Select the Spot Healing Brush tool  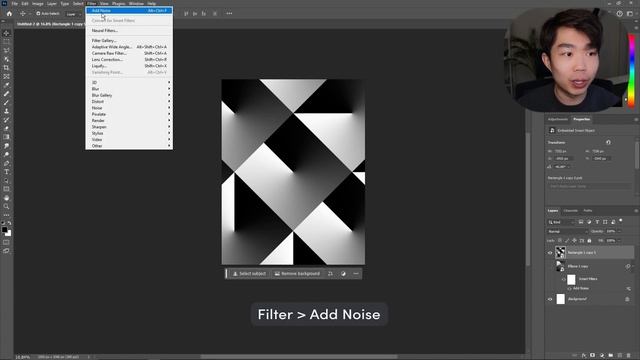(x=6, y=93)
